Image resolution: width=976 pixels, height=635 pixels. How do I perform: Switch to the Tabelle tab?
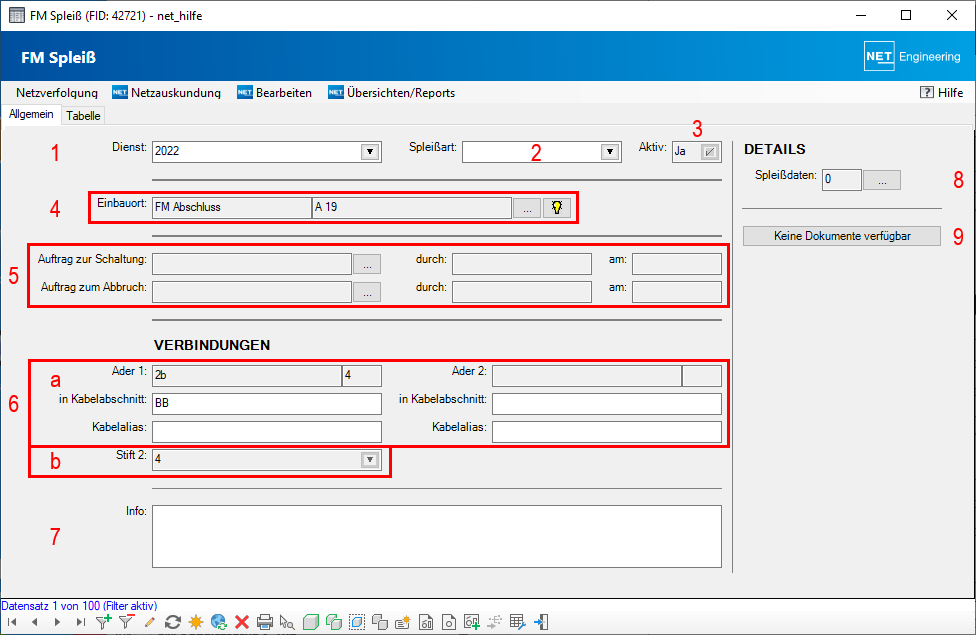pos(83,116)
